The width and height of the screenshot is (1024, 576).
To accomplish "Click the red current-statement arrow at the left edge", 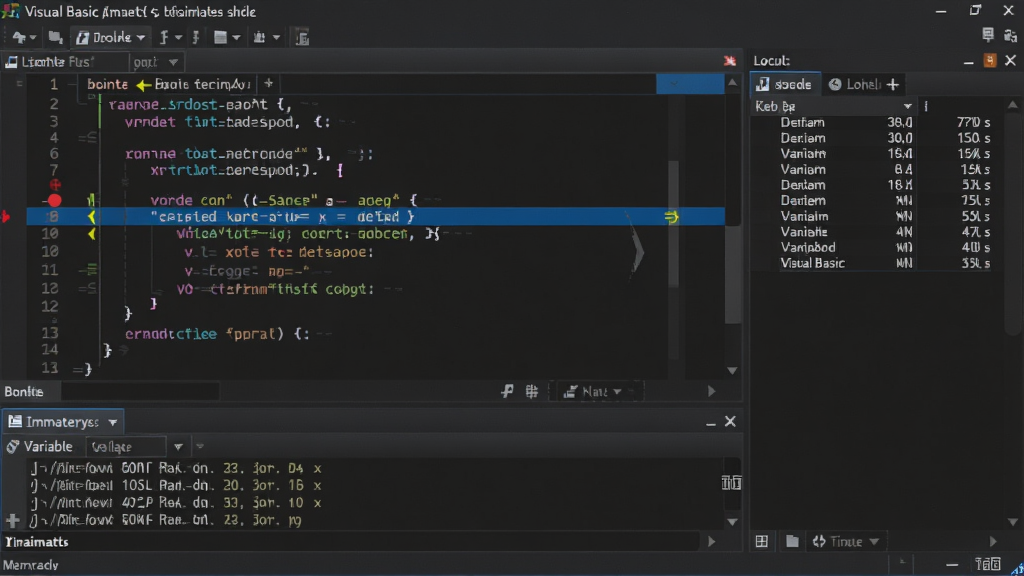I will coord(6,217).
